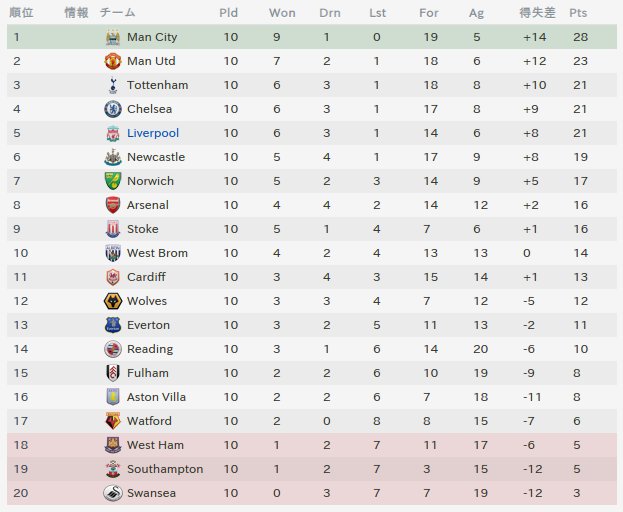Image resolution: width=623 pixels, height=512 pixels.
Task: Sort by 得失差 goal difference header
Action: coord(537,13)
